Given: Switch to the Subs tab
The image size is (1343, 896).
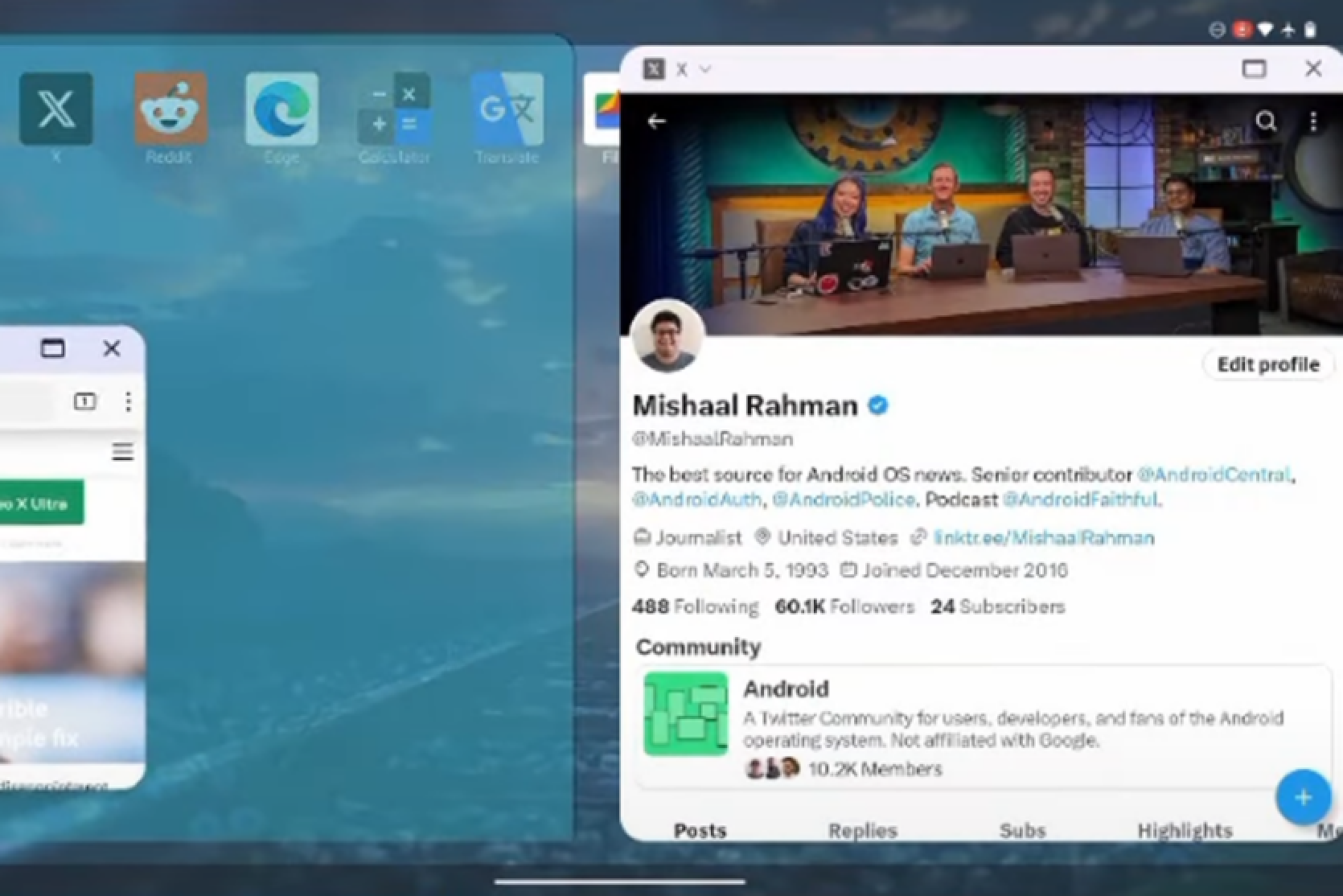Looking at the screenshot, I should pos(1022,830).
